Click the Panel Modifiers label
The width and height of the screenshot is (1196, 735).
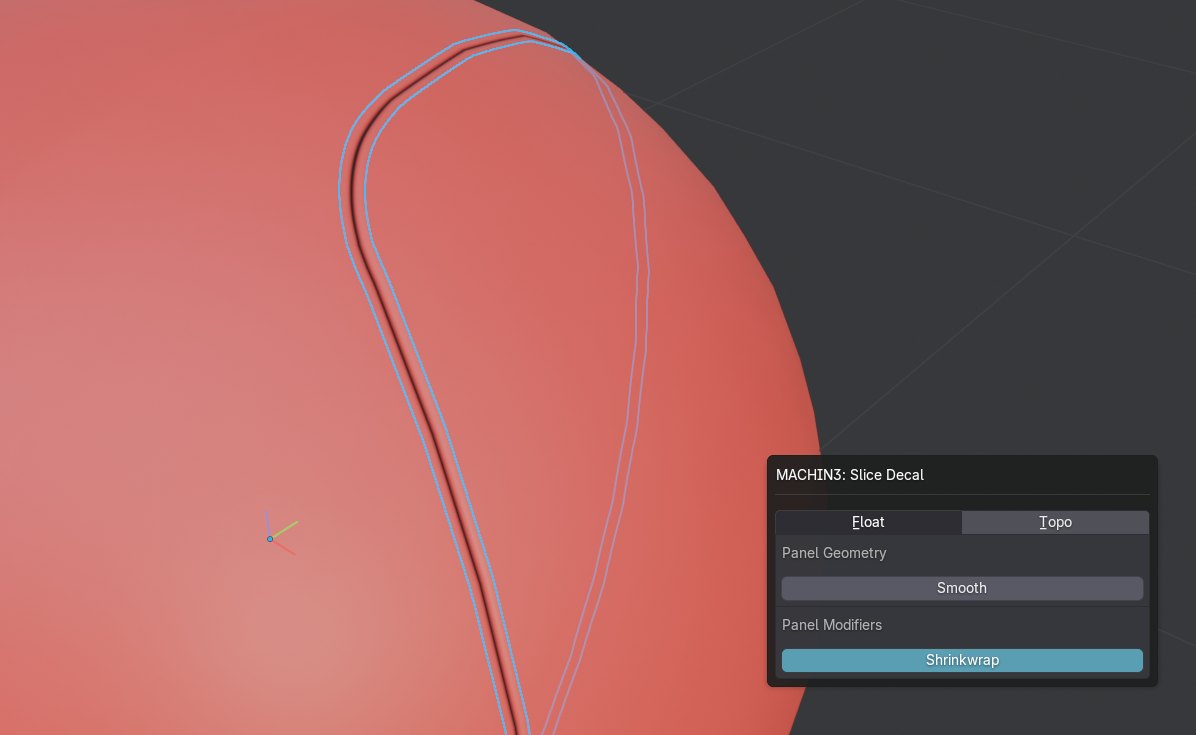832,625
